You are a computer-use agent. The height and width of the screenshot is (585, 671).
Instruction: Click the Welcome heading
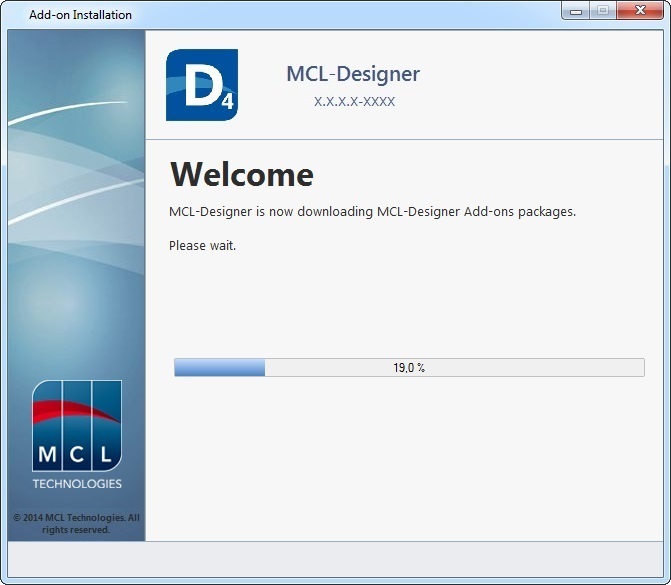242,175
